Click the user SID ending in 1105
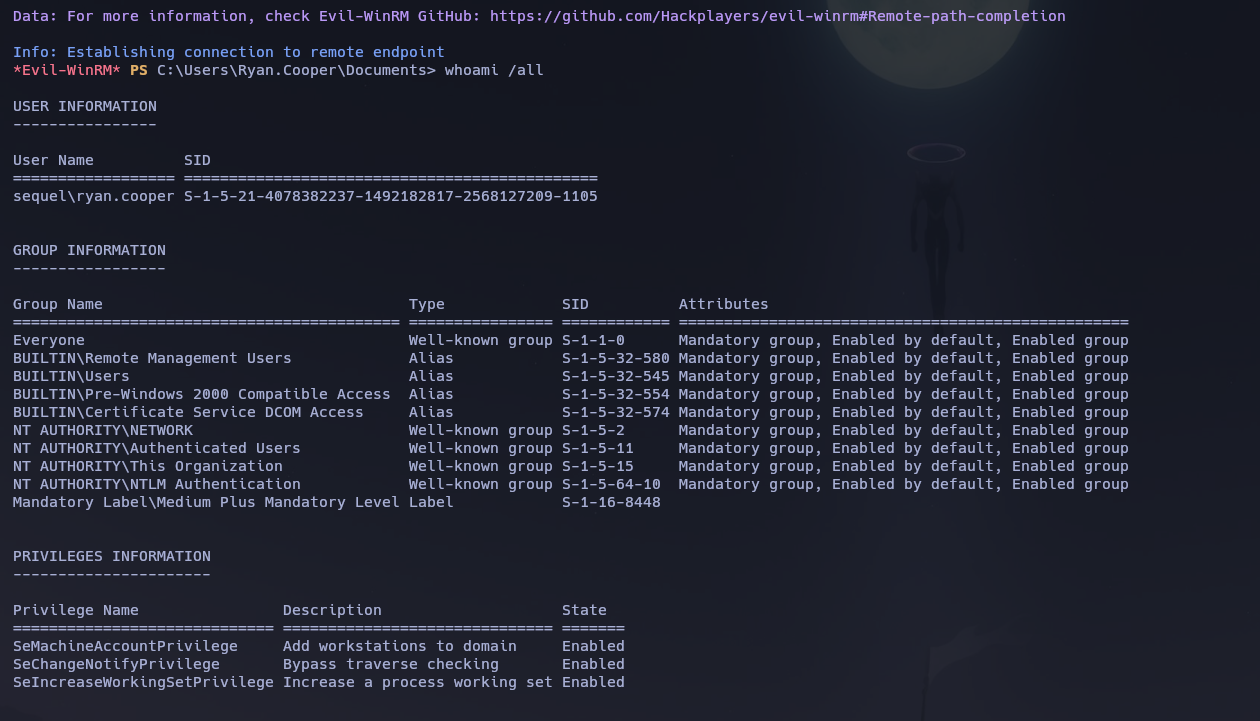The height and width of the screenshot is (721, 1260). [x=390, y=196]
